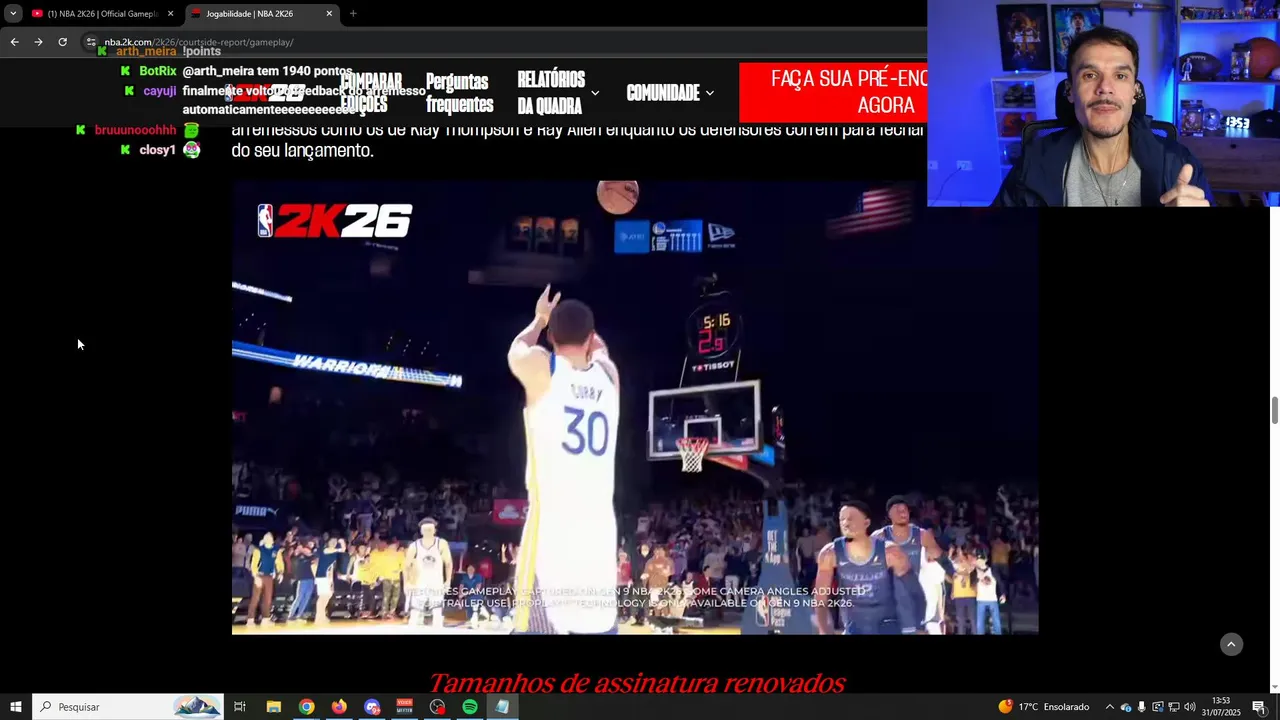The image size is (1280, 720).
Task: Click the Faça sua pré-encomenda agora button
Action: [833, 93]
